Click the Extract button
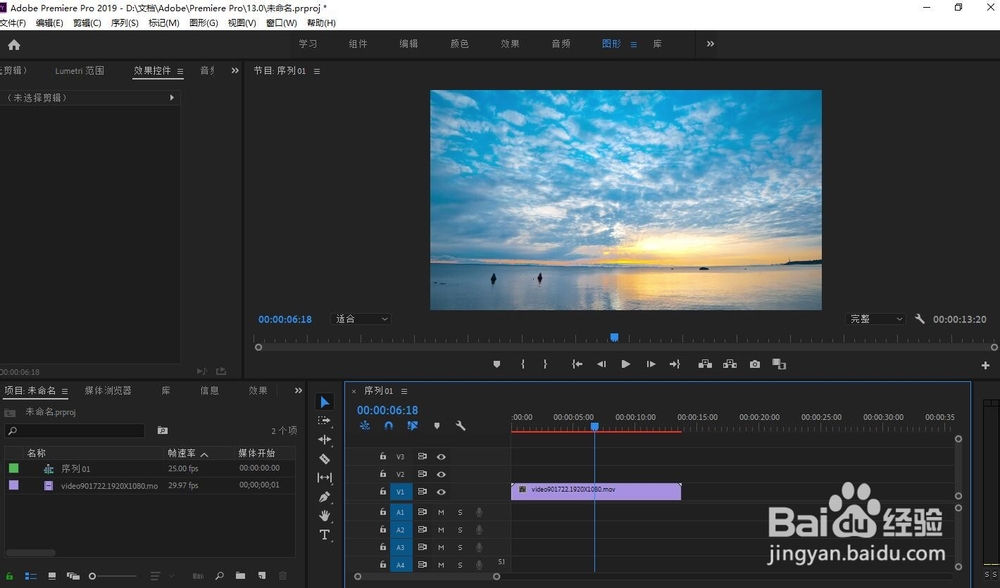 coord(730,364)
